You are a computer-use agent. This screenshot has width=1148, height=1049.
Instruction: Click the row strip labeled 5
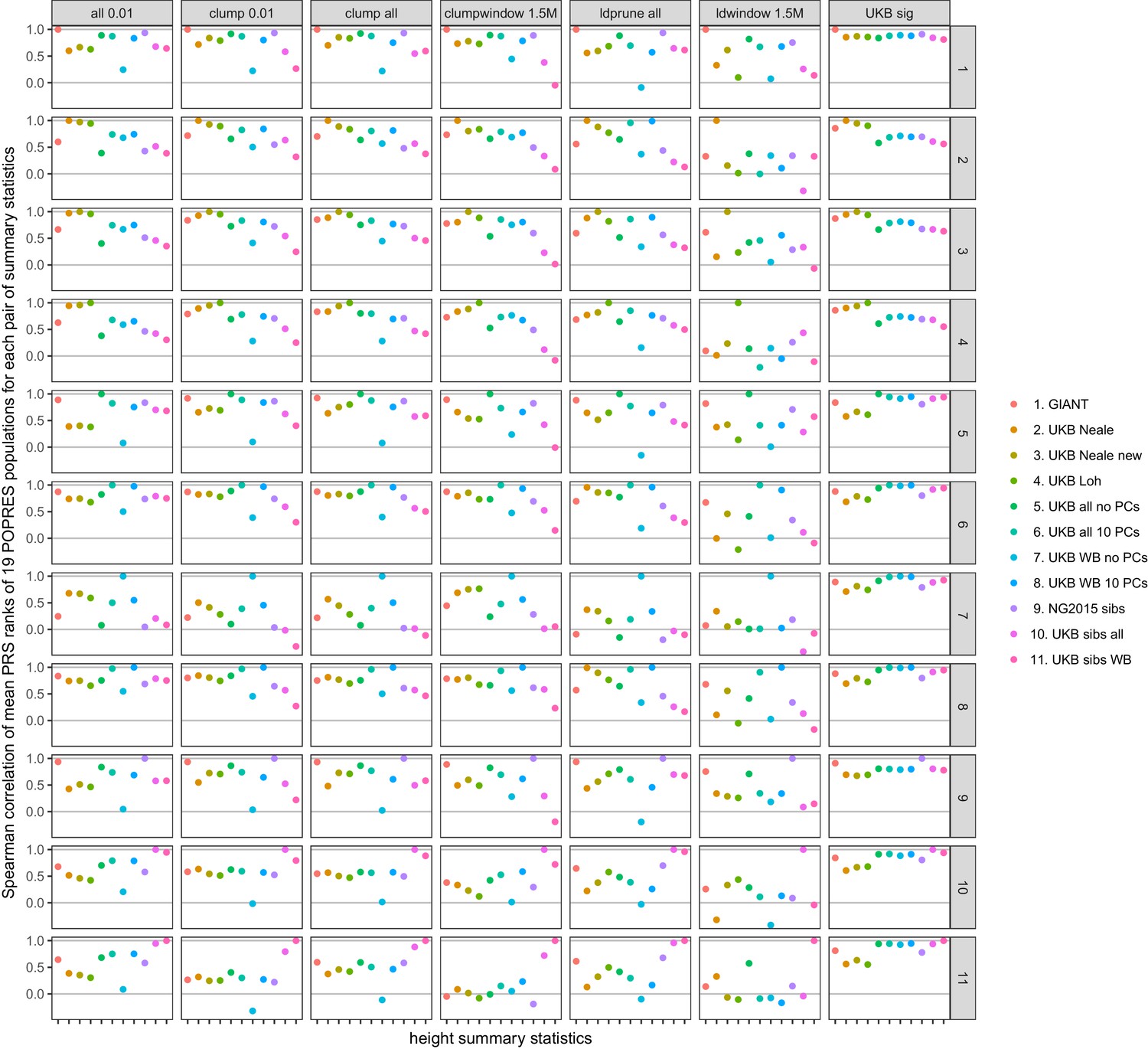pos(963,432)
